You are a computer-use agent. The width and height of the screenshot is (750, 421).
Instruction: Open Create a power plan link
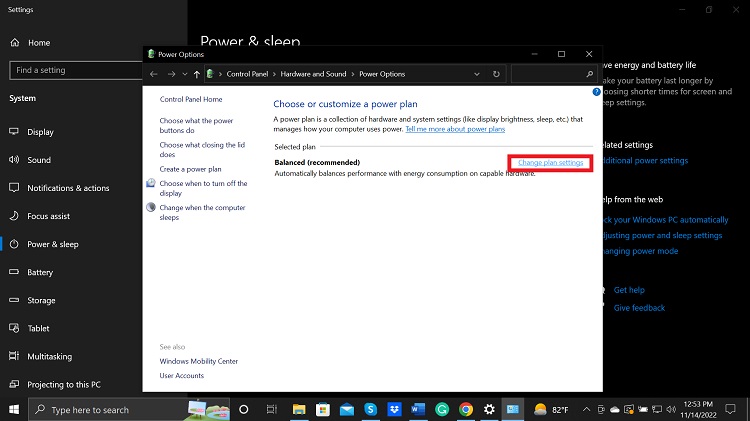pyautogui.click(x=190, y=169)
